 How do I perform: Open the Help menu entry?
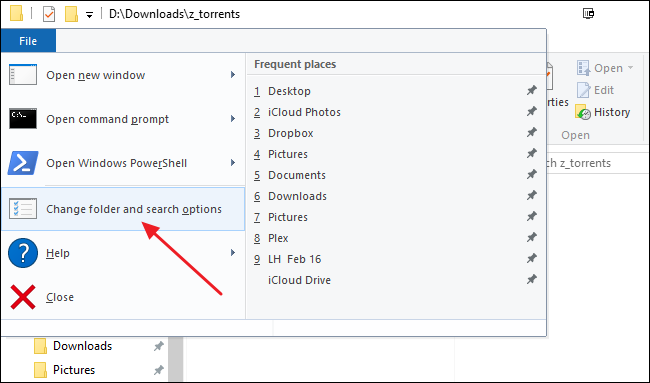[123, 253]
